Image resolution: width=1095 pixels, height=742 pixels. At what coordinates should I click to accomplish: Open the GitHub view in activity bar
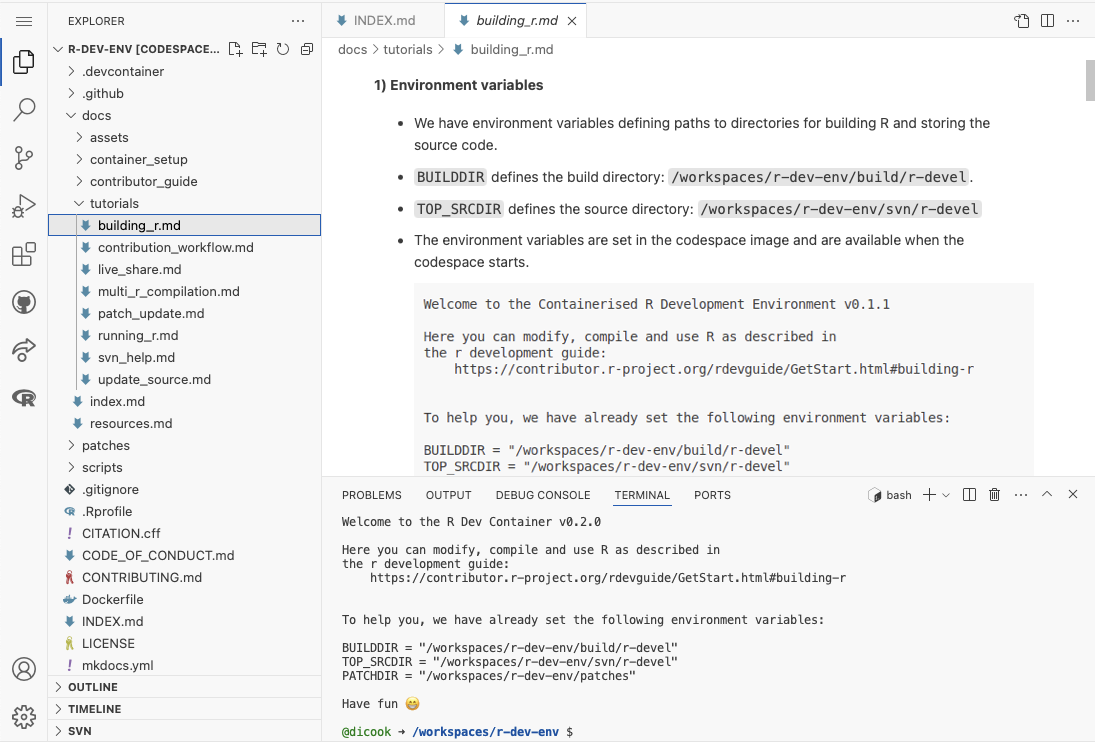(24, 302)
